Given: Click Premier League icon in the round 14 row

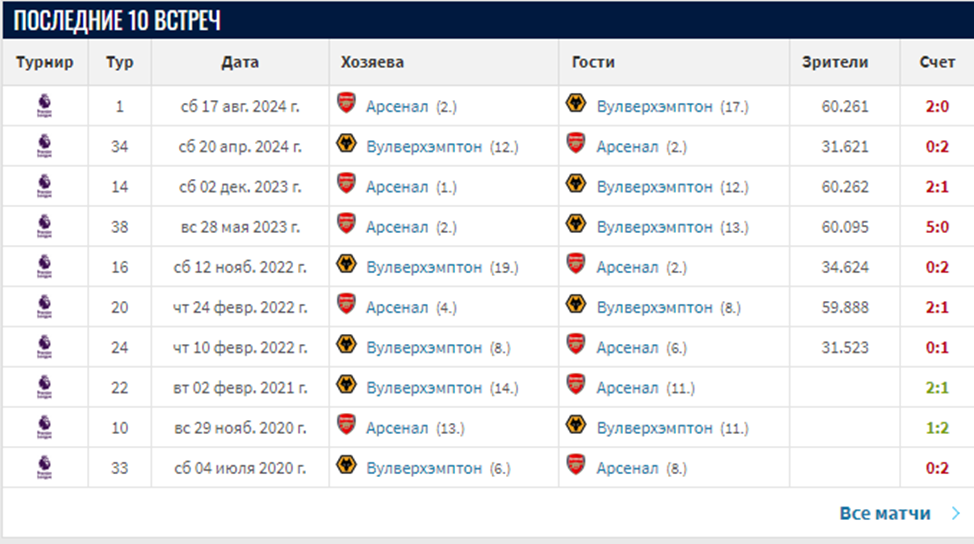Looking at the screenshot, I should (44, 186).
